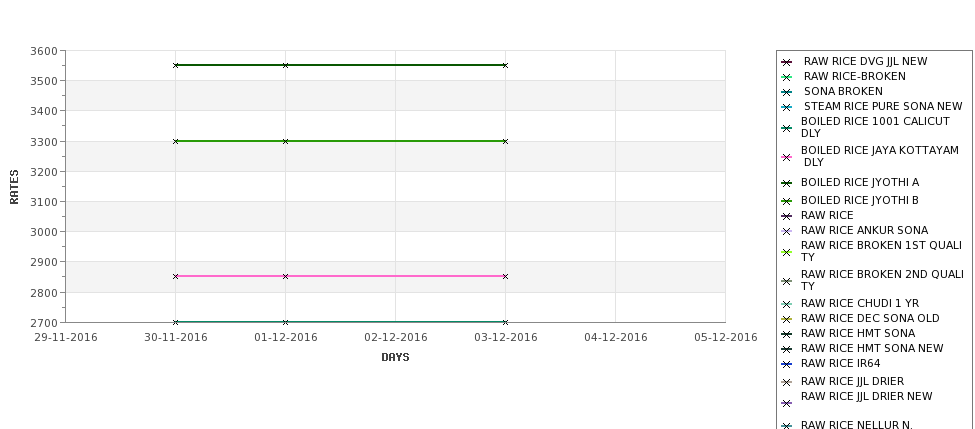Click the DAYS axis title
The height and width of the screenshot is (429, 975).
point(395,357)
